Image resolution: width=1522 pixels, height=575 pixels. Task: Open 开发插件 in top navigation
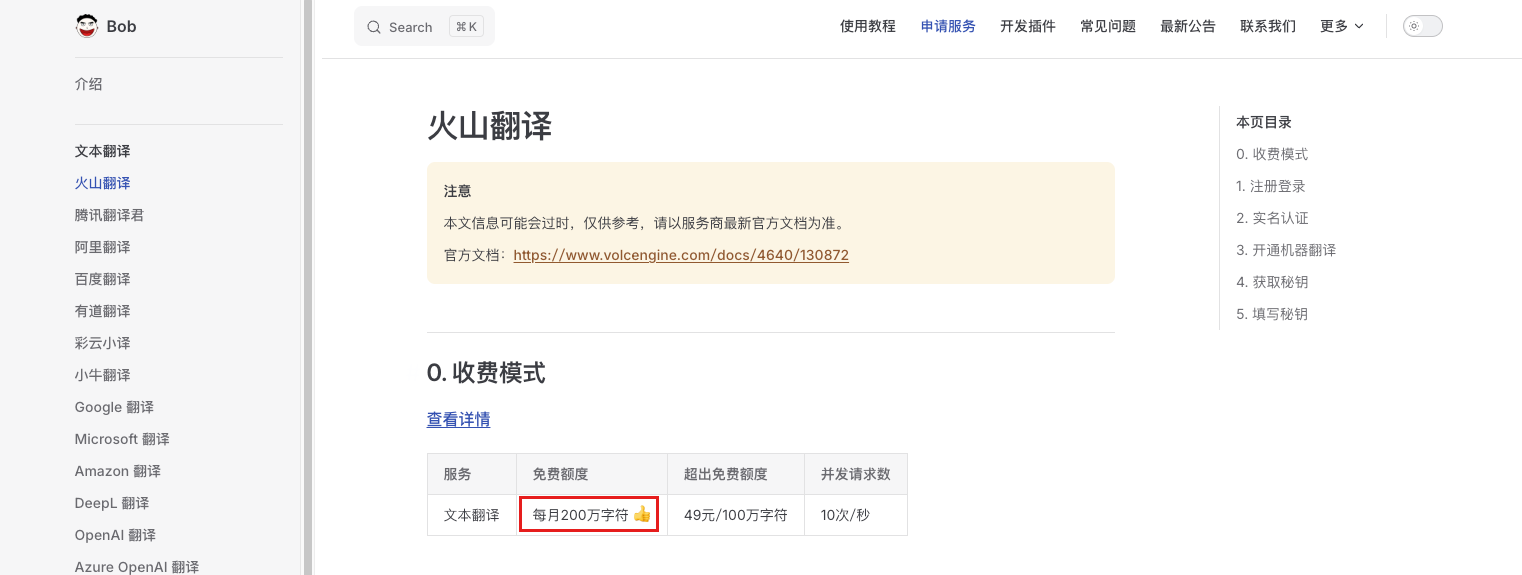tap(1028, 26)
